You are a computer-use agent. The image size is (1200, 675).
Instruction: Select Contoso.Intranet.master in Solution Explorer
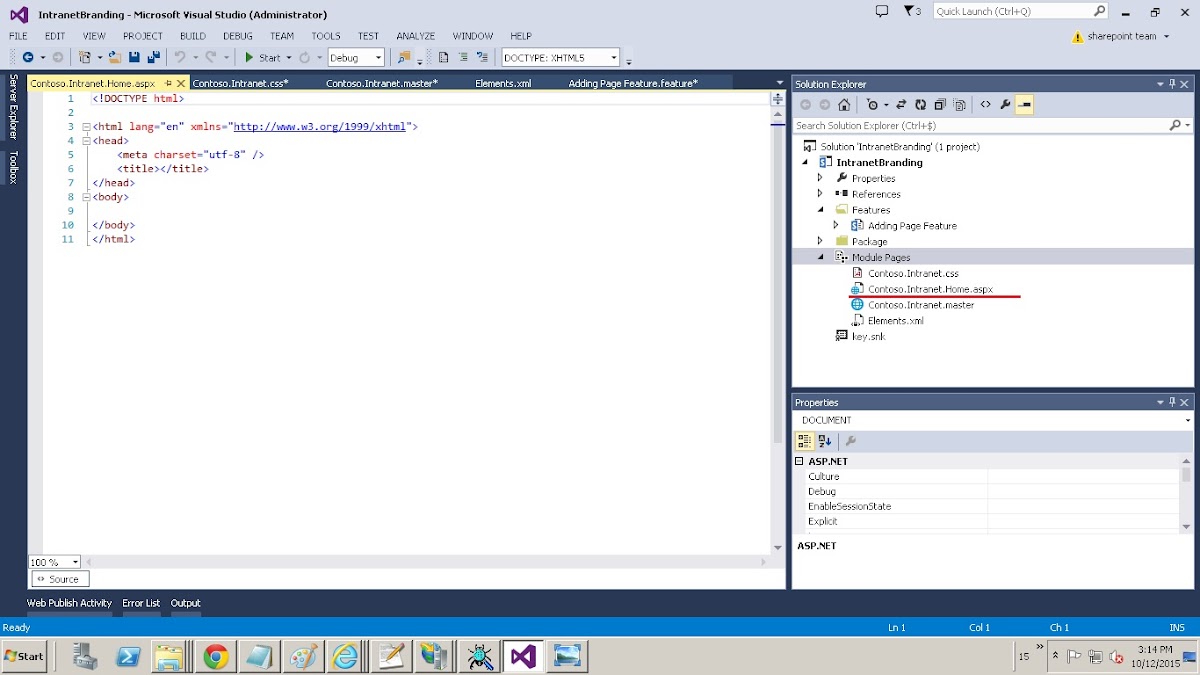[x=921, y=305]
